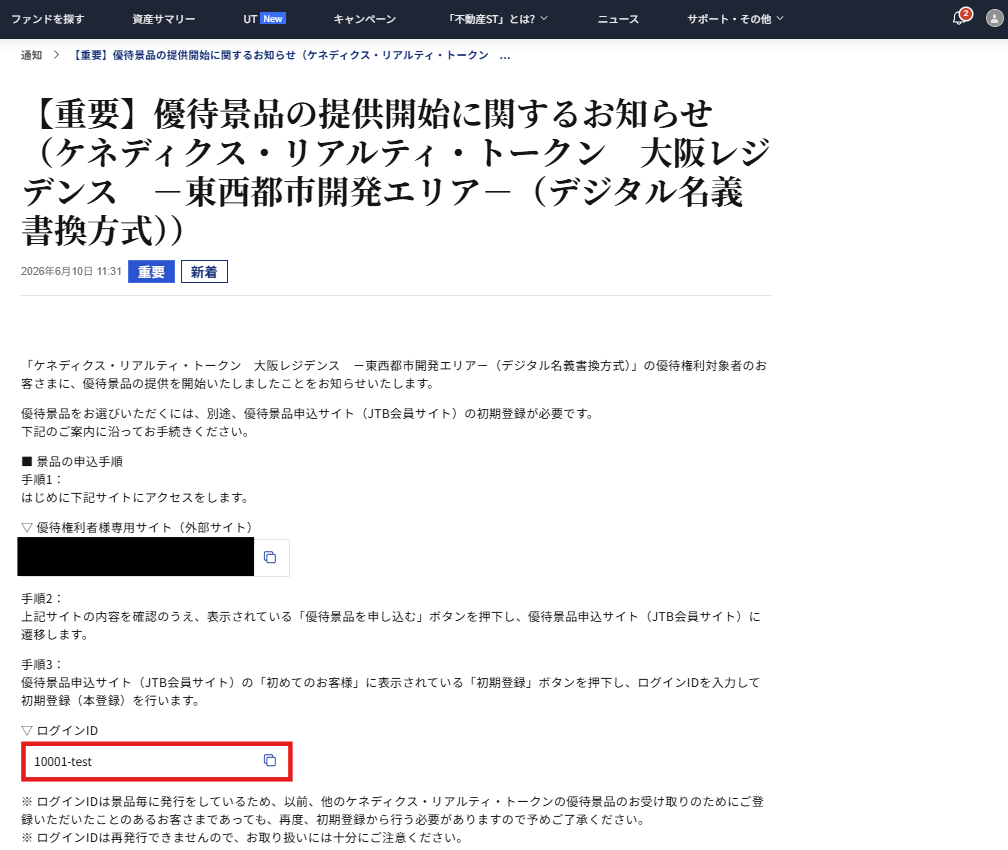Copy the external site URL
Image resolution: width=1008 pixels, height=850 pixels.
tap(270, 557)
